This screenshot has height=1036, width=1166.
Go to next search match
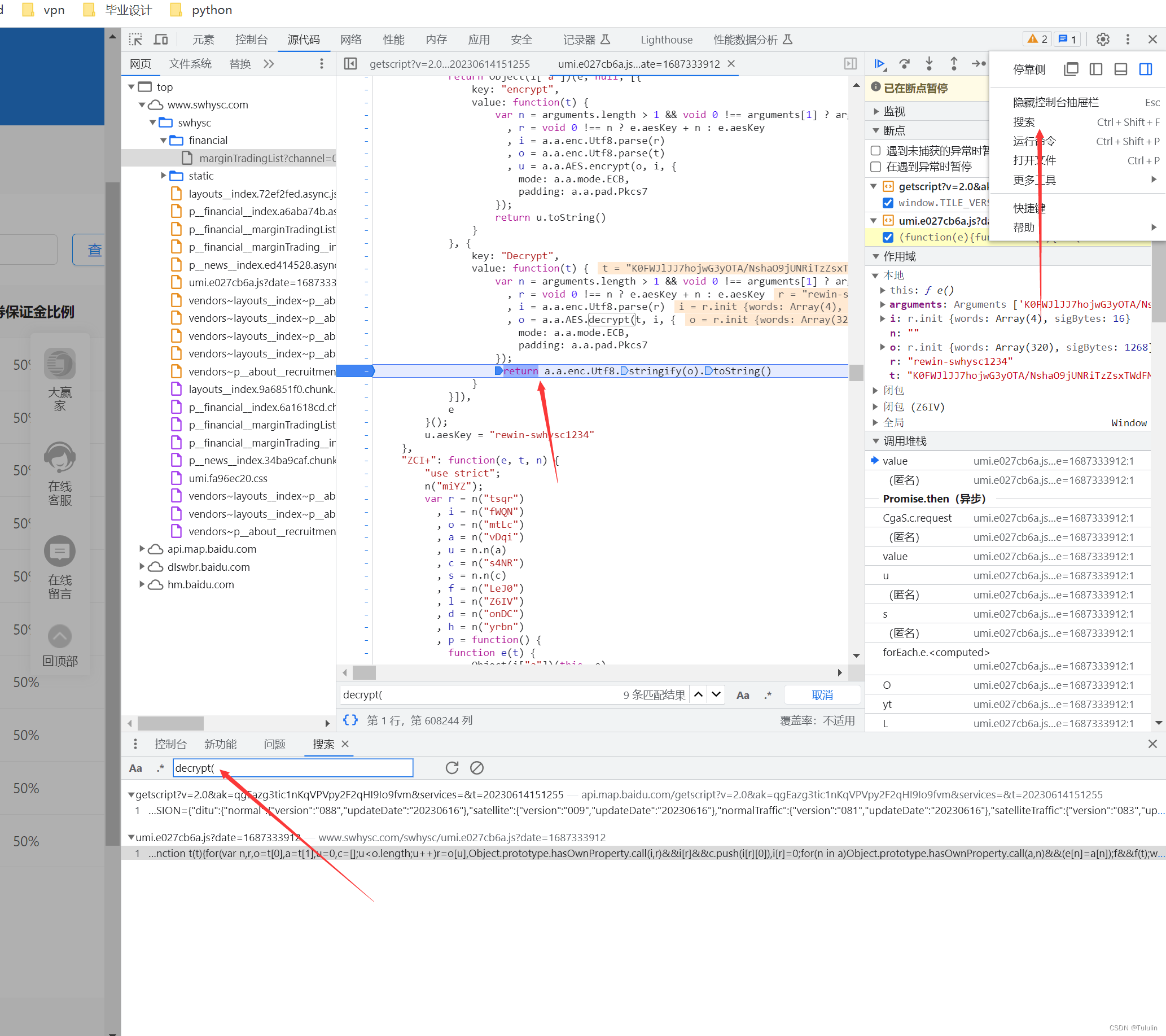717,694
